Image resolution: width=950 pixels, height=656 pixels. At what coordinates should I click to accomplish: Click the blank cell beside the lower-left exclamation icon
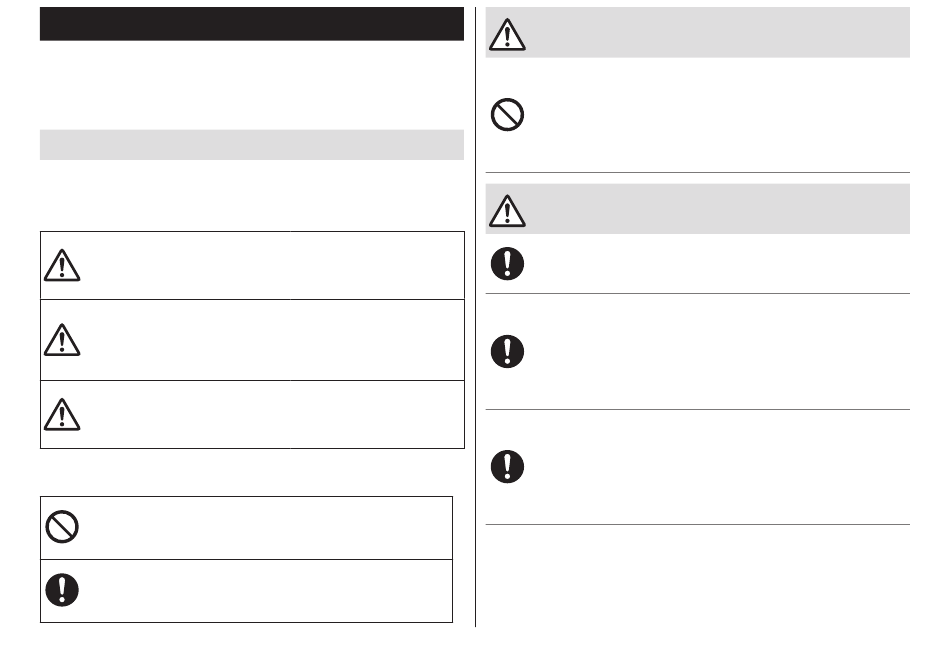point(267,591)
